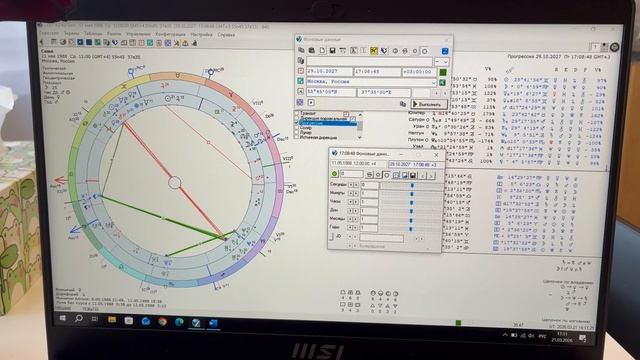Open the Управление menu
The height and width of the screenshot is (360, 640).
(138, 34)
